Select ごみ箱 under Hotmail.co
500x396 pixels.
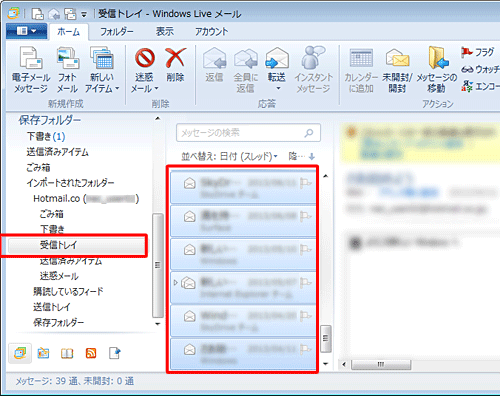[51, 214]
